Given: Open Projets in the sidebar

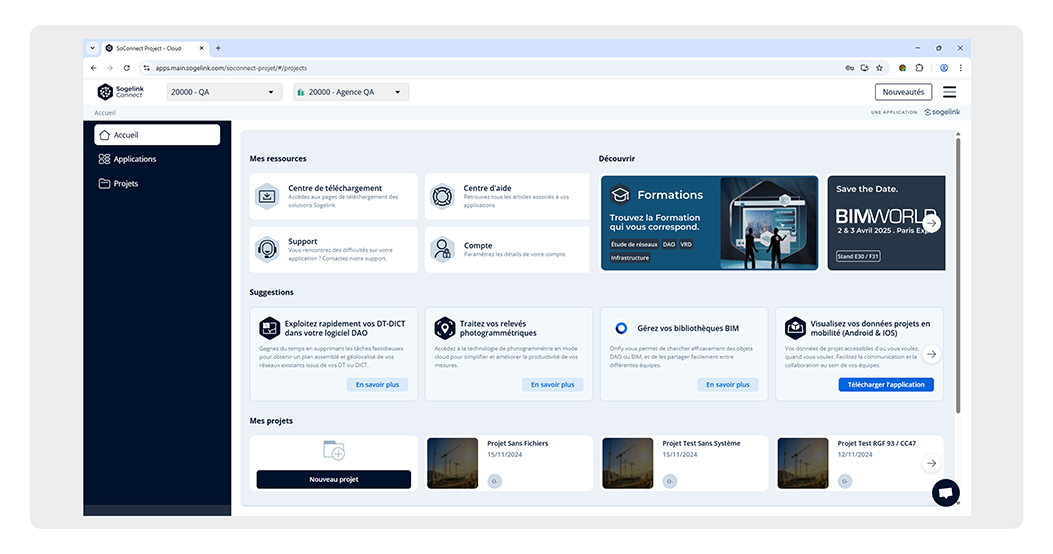Looking at the screenshot, I should coord(126,184).
